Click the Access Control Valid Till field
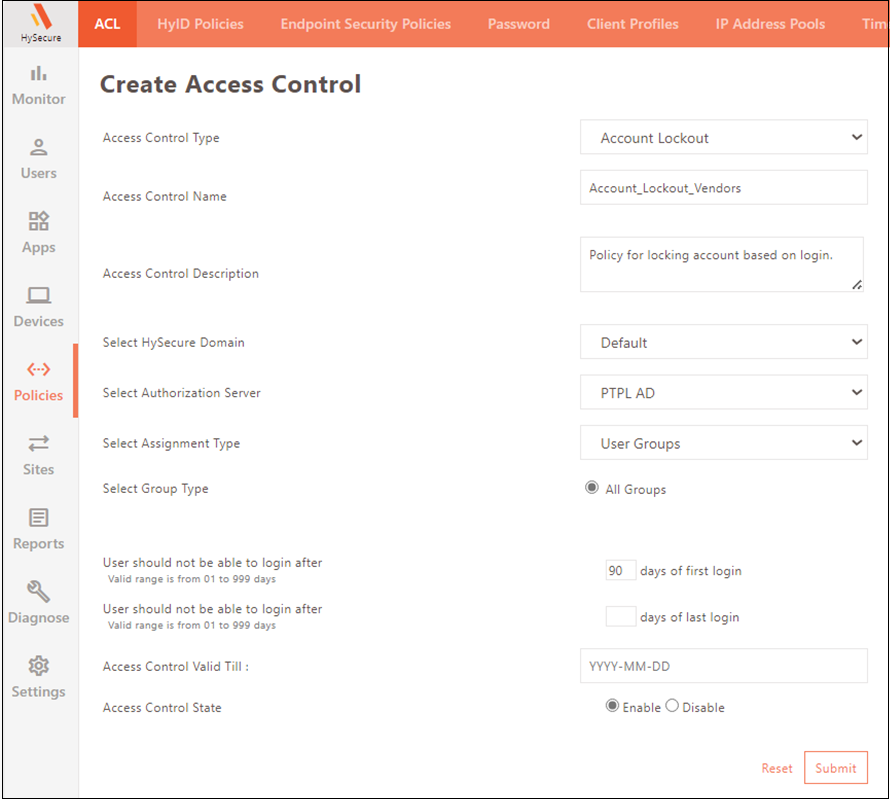 pyautogui.click(x=723, y=666)
